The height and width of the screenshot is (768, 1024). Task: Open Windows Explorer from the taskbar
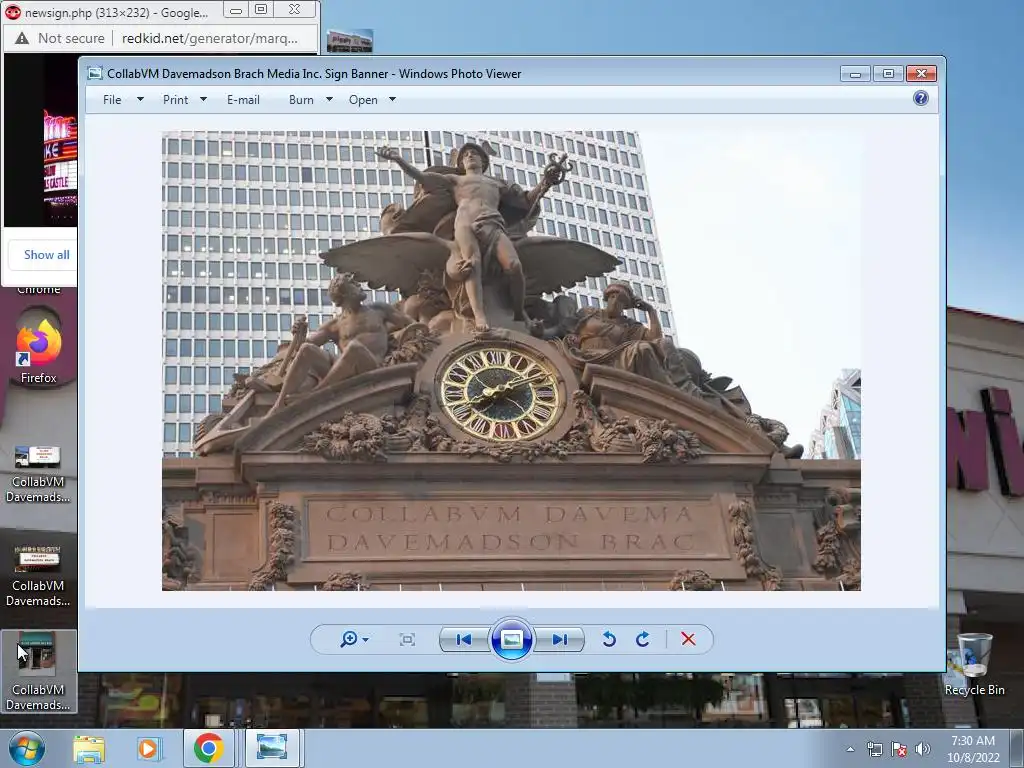89,749
